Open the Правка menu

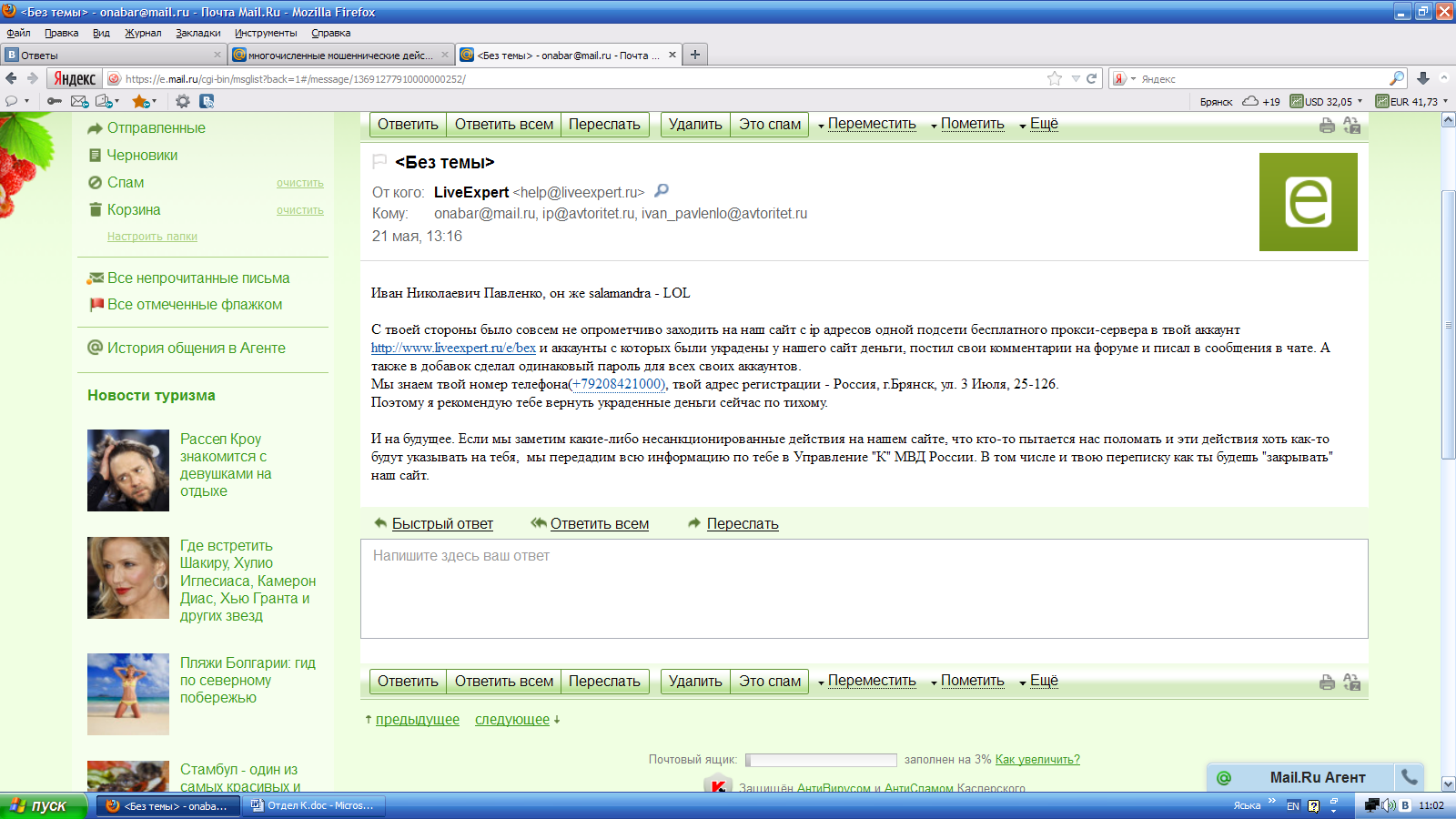(x=61, y=33)
